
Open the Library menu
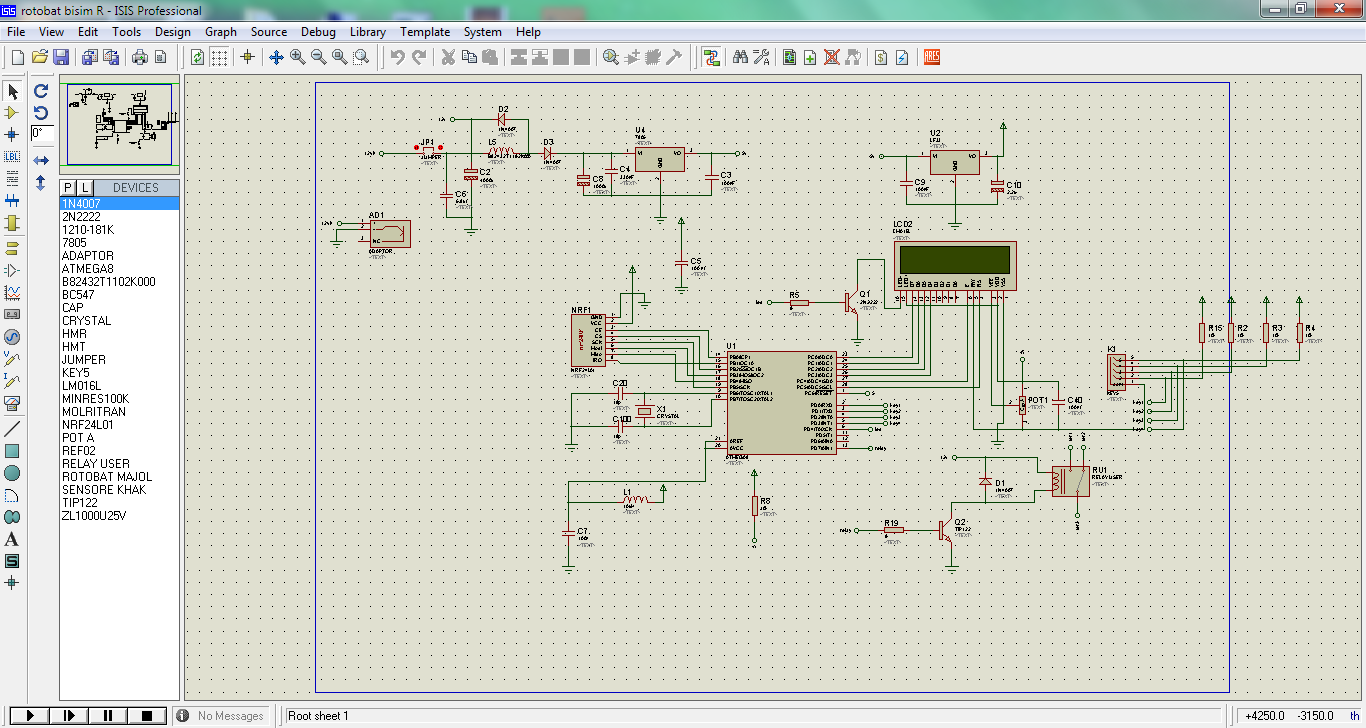click(367, 32)
